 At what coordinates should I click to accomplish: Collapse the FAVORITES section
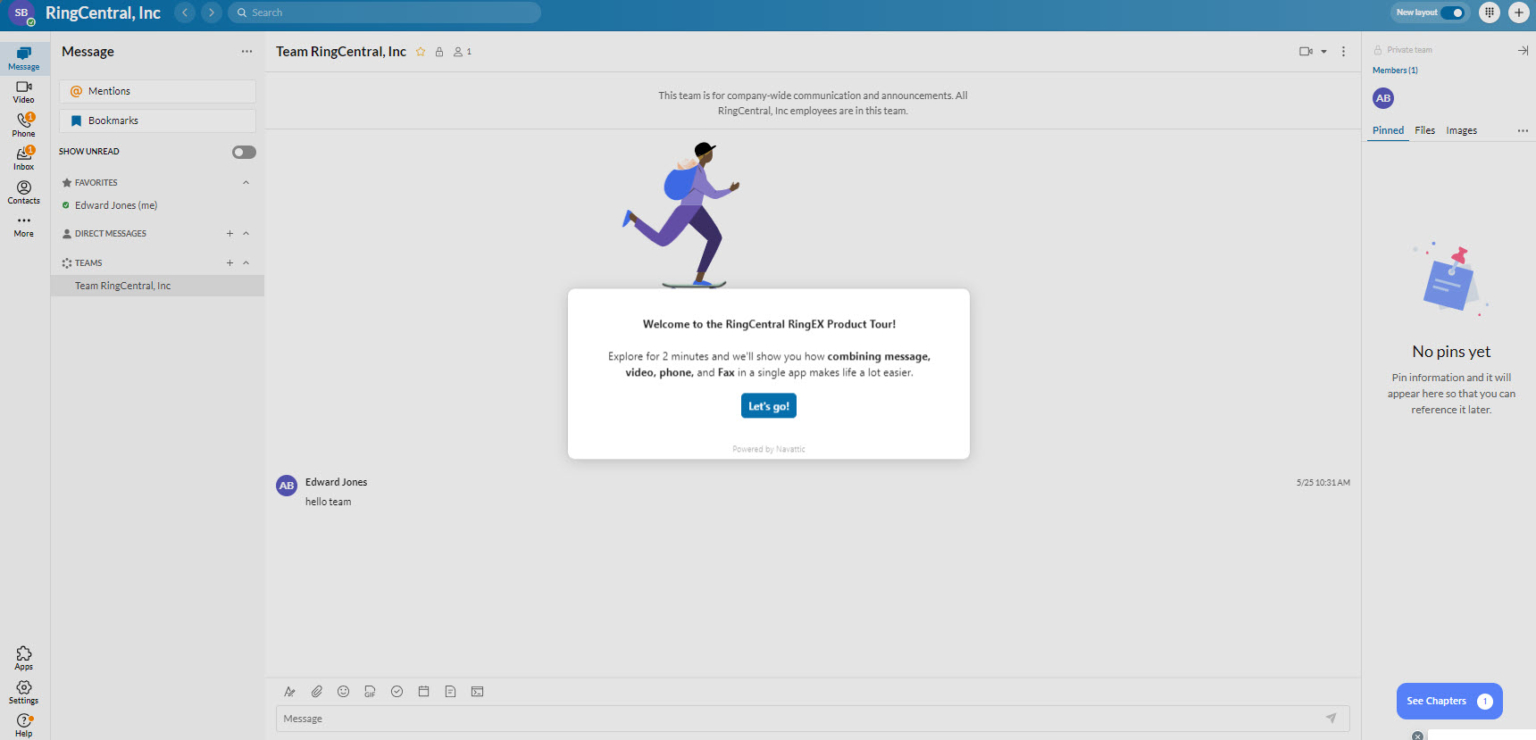click(x=246, y=182)
